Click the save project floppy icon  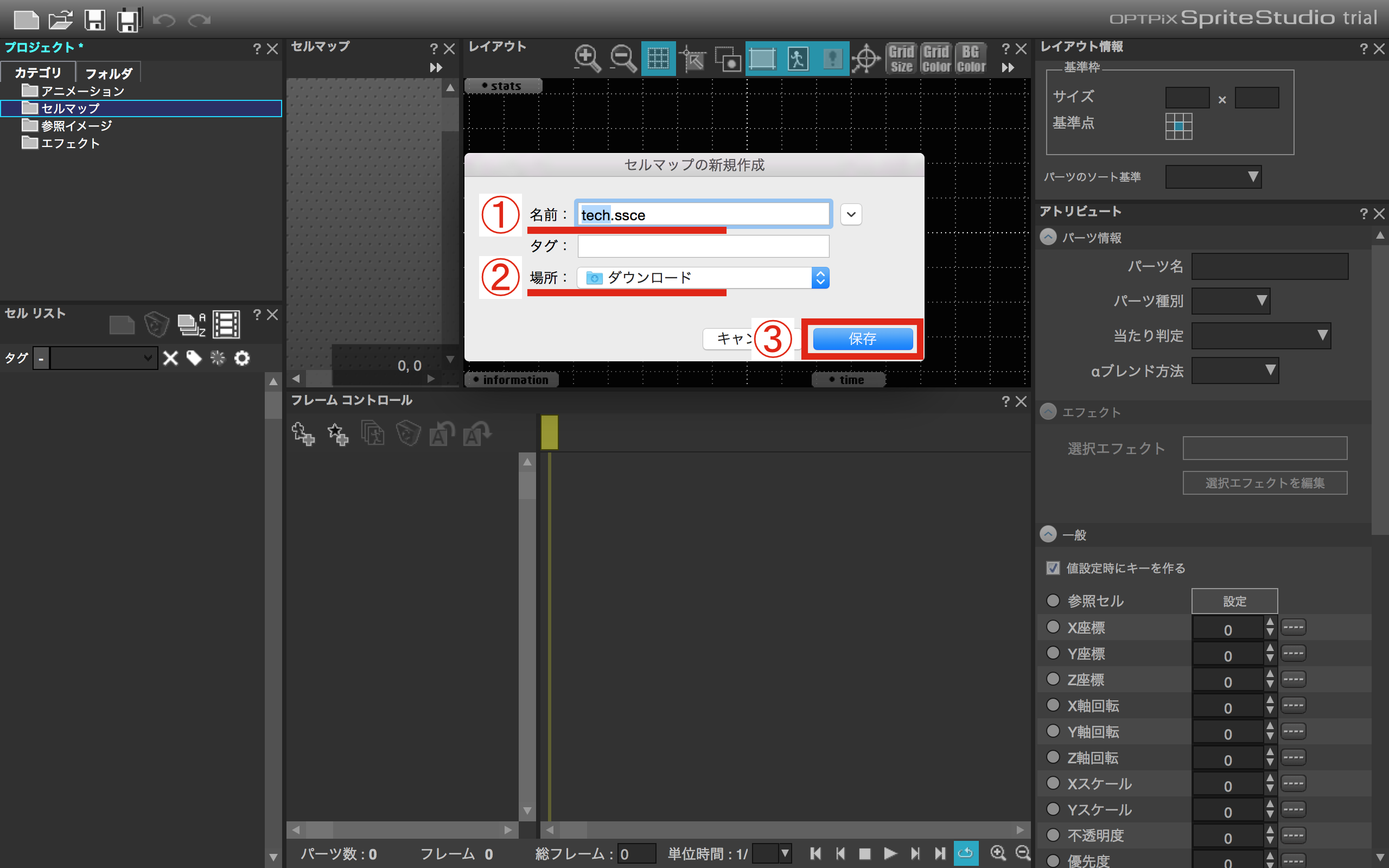pos(95,20)
